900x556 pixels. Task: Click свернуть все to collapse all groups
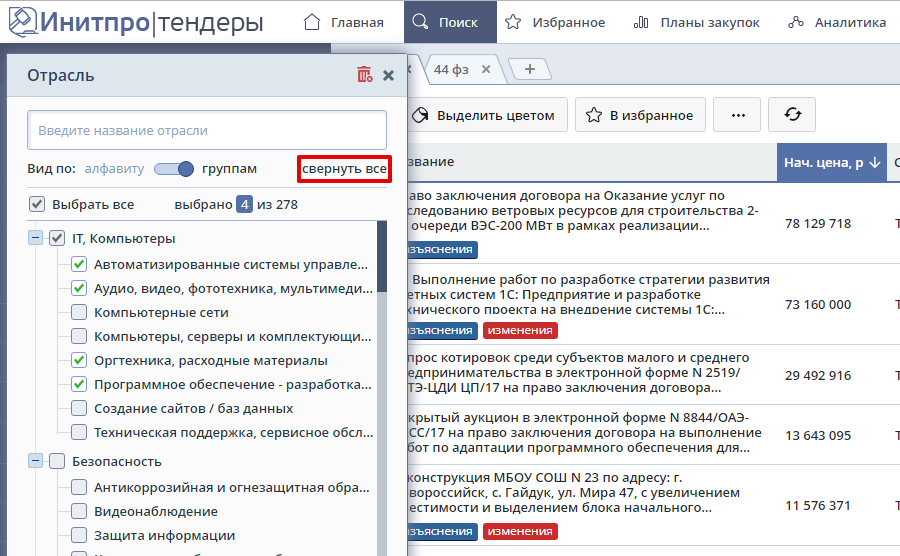[344, 169]
